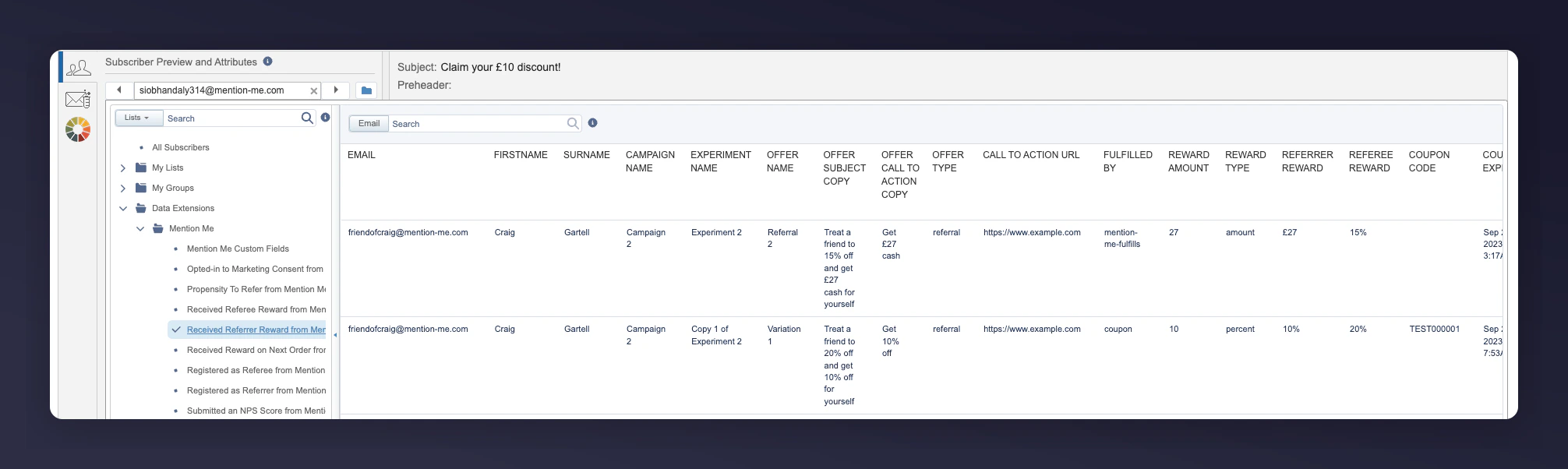Select Mention Me folder label
1568x469 pixels.
(191, 228)
